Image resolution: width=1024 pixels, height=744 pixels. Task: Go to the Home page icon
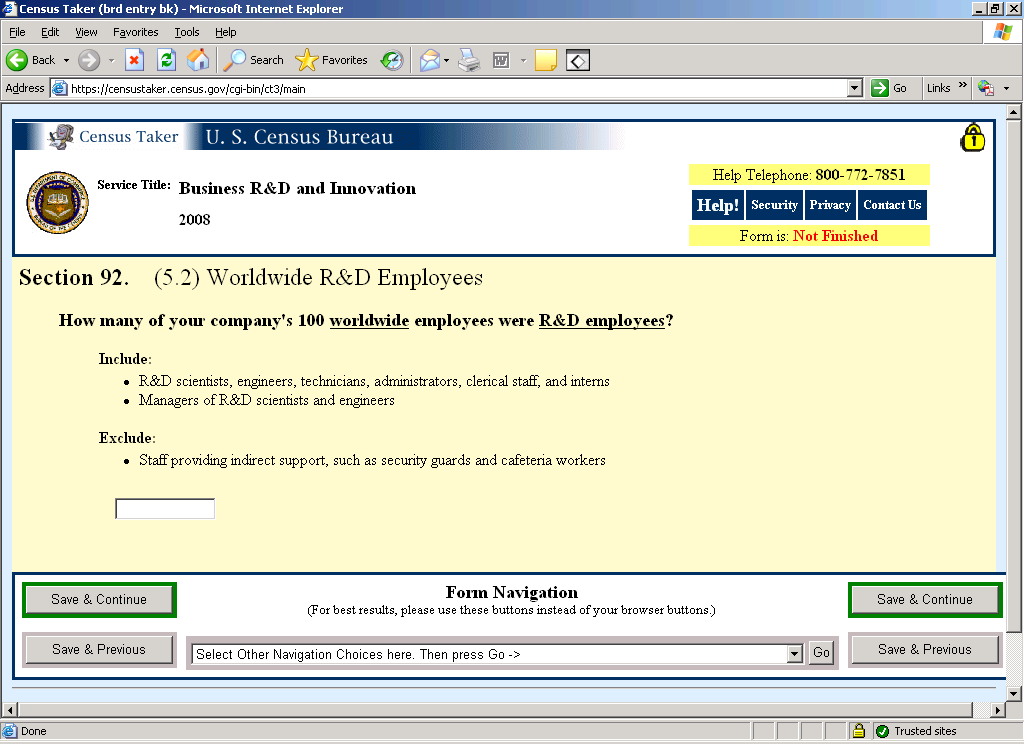tap(198, 60)
